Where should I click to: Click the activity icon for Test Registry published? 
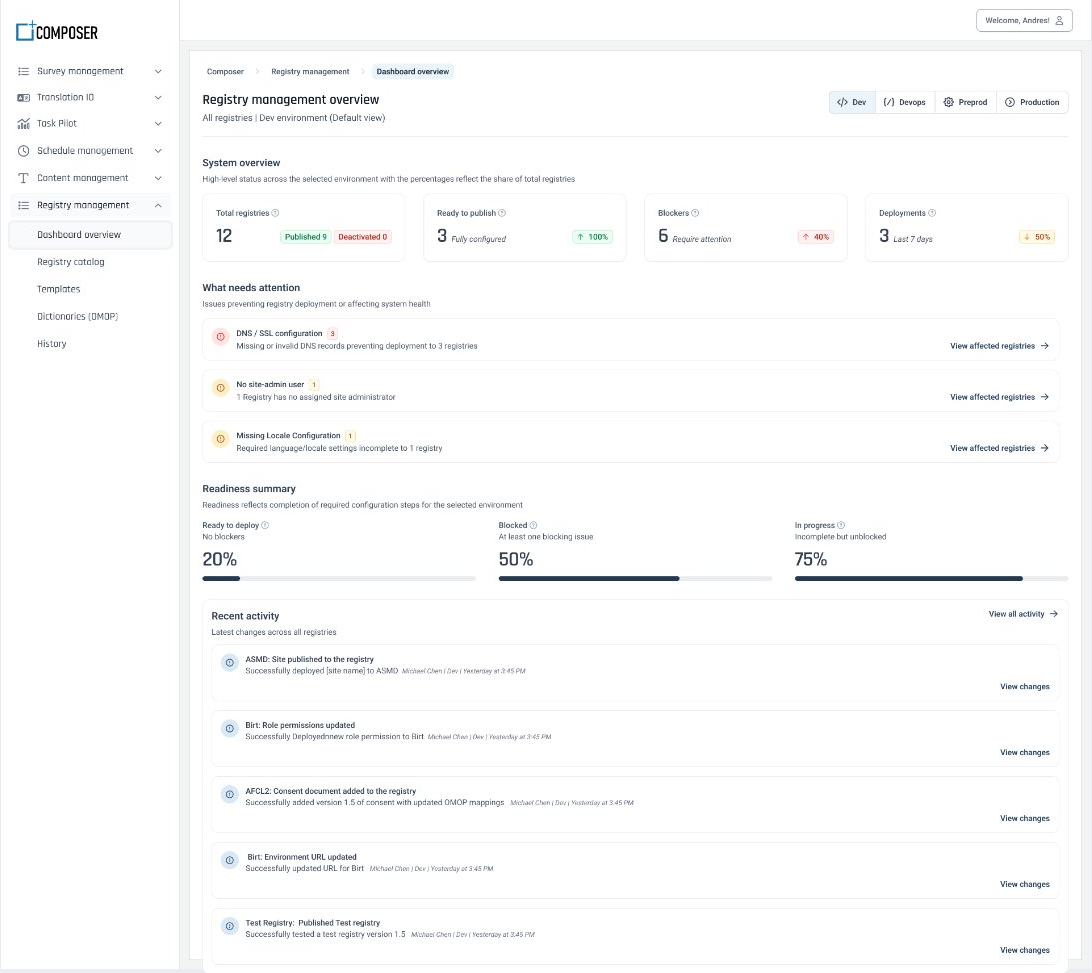click(x=229, y=926)
